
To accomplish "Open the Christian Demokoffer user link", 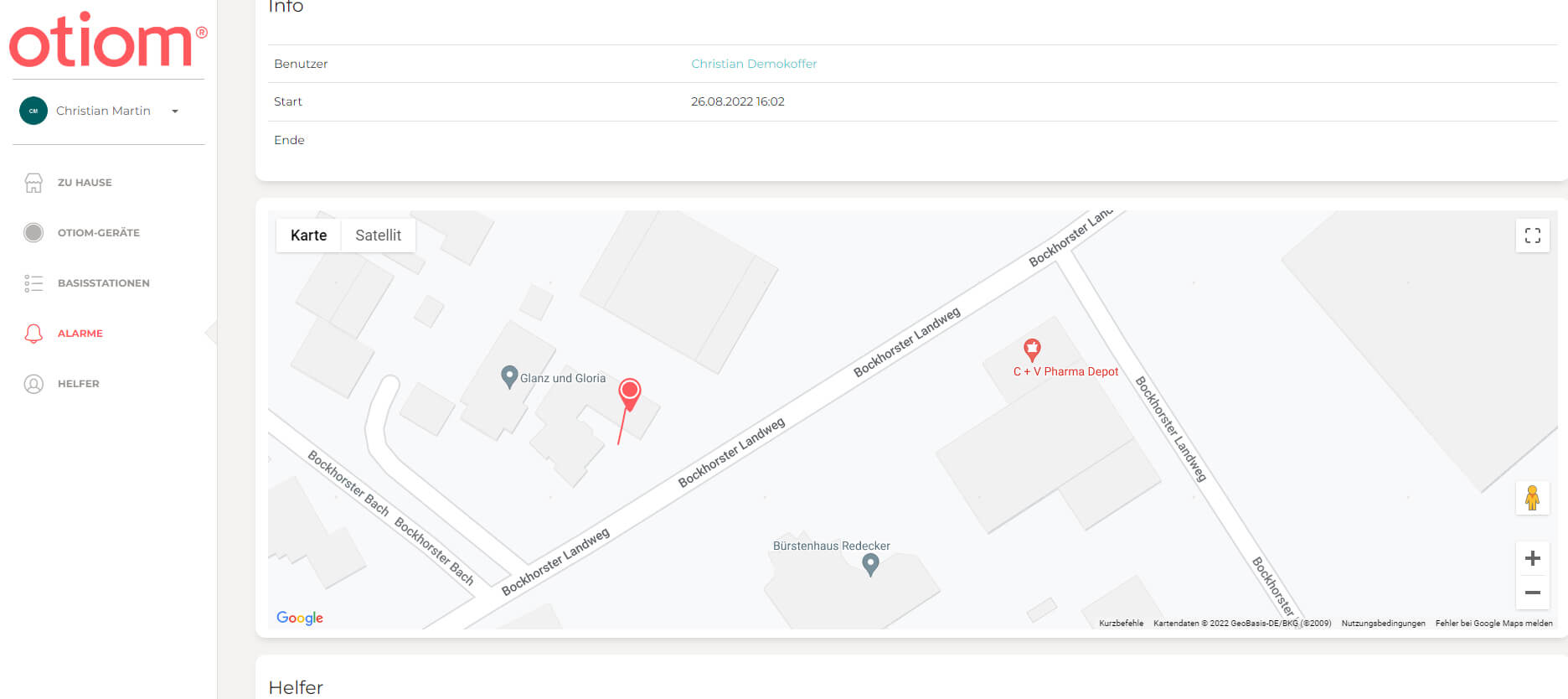I will [x=753, y=64].
